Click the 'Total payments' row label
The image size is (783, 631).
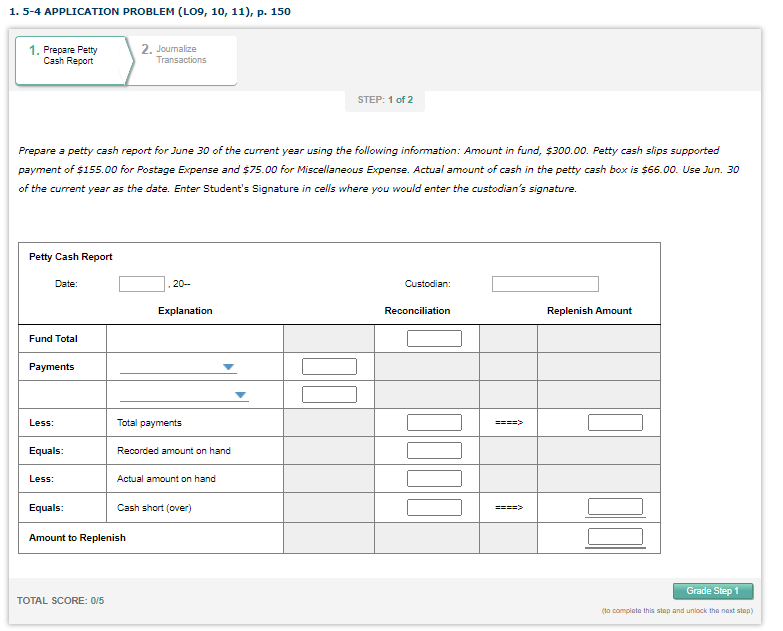tap(149, 423)
